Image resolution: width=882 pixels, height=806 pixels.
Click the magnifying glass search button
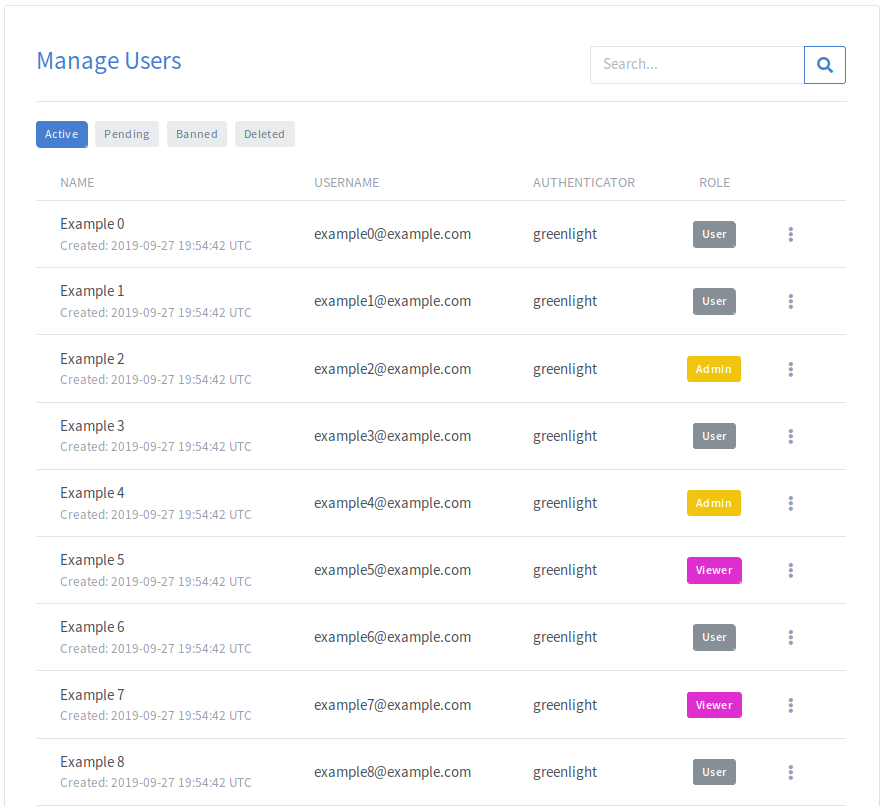[825, 65]
